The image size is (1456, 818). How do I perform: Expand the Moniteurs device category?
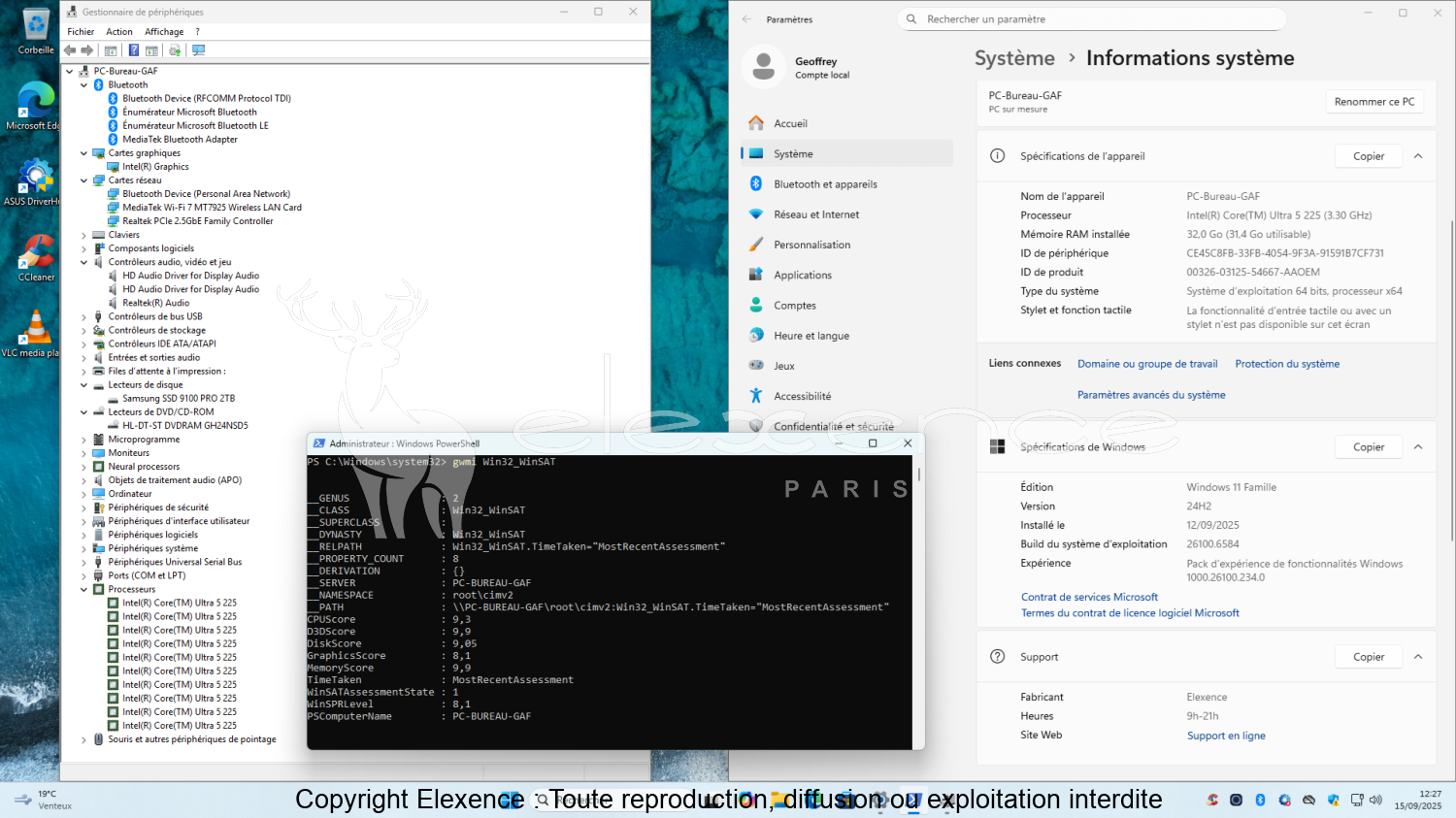pos(83,453)
